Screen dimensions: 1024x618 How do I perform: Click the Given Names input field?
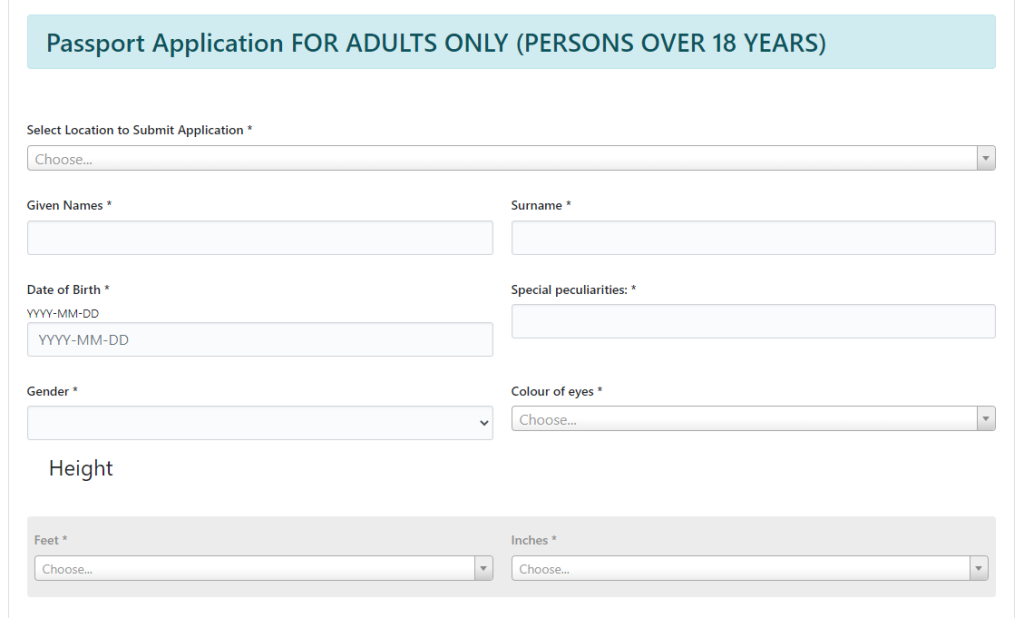click(259, 237)
